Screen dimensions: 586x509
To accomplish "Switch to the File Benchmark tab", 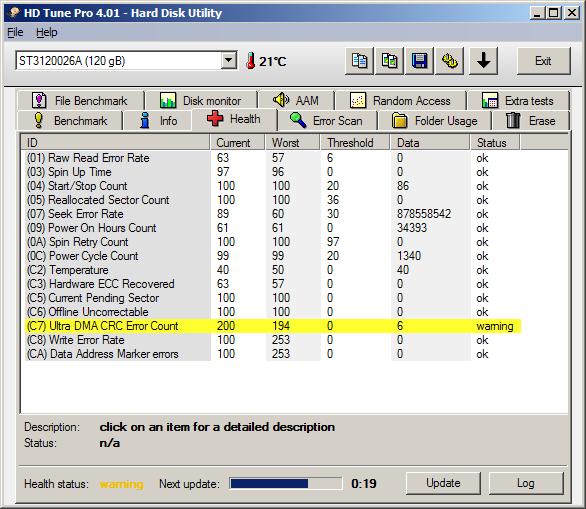I will point(80,101).
